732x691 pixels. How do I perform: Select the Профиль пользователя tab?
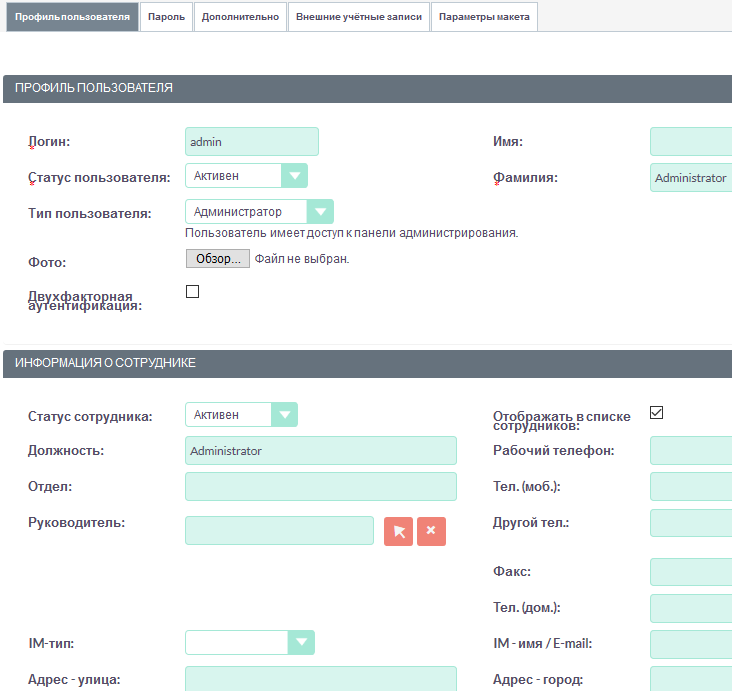(x=70, y=17)
